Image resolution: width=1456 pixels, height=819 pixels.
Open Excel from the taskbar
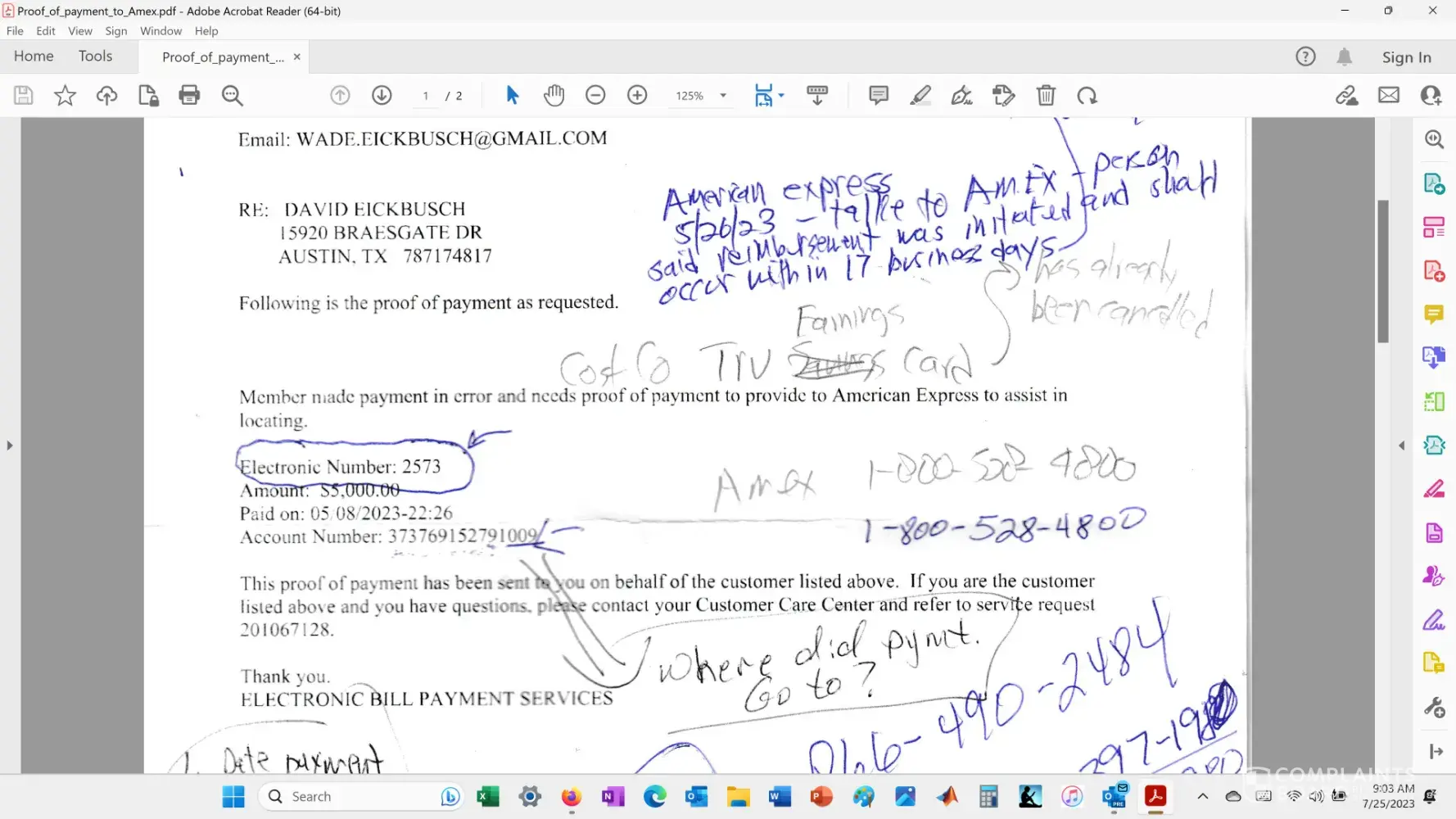pos(488,796)
